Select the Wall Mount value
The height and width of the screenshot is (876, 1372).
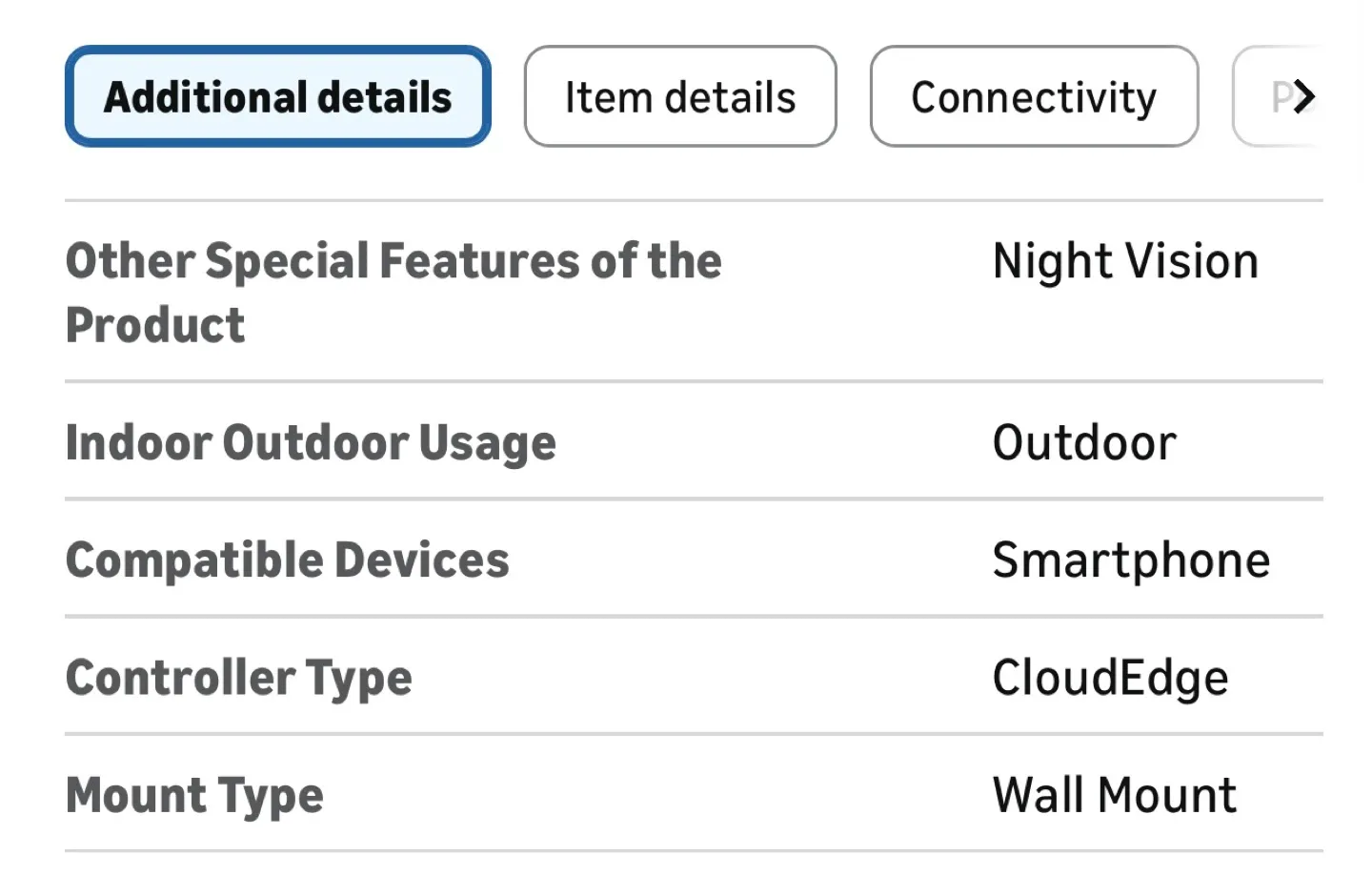1115,794
